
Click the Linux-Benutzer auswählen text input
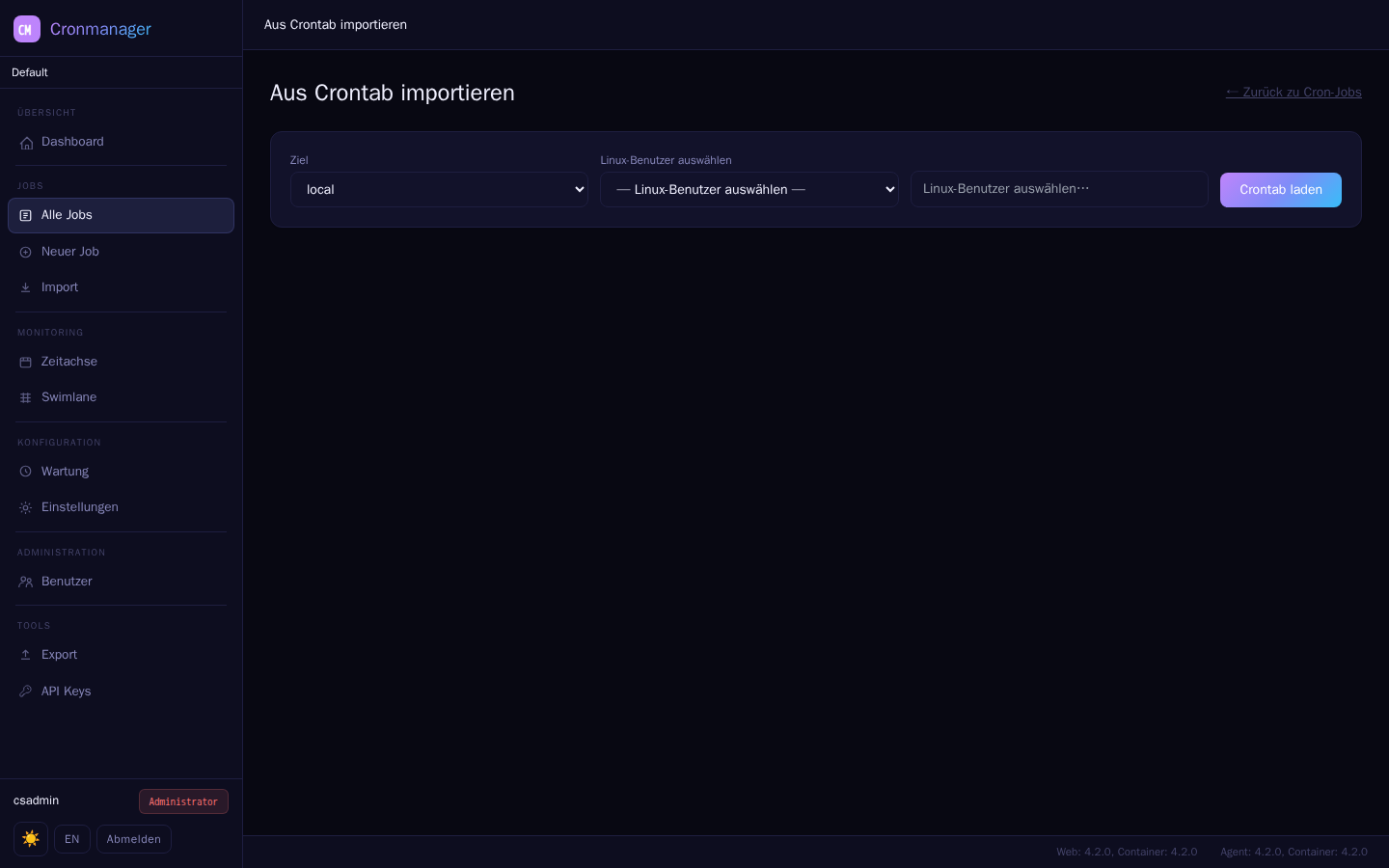[1059, 189]
